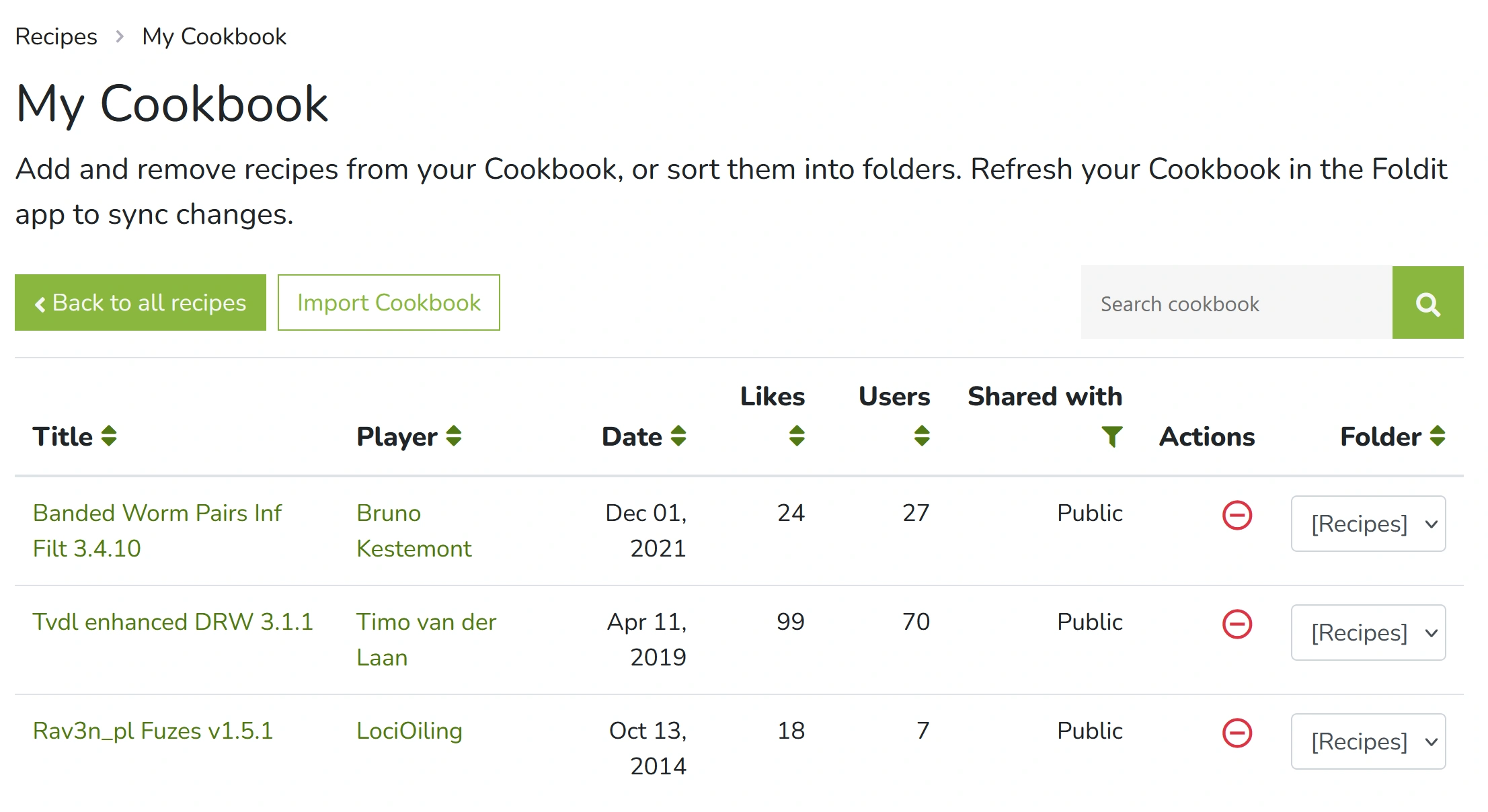Click Import Cookbook button
The width and height of the screenshot is (1488, 812).
coord(389,302)
